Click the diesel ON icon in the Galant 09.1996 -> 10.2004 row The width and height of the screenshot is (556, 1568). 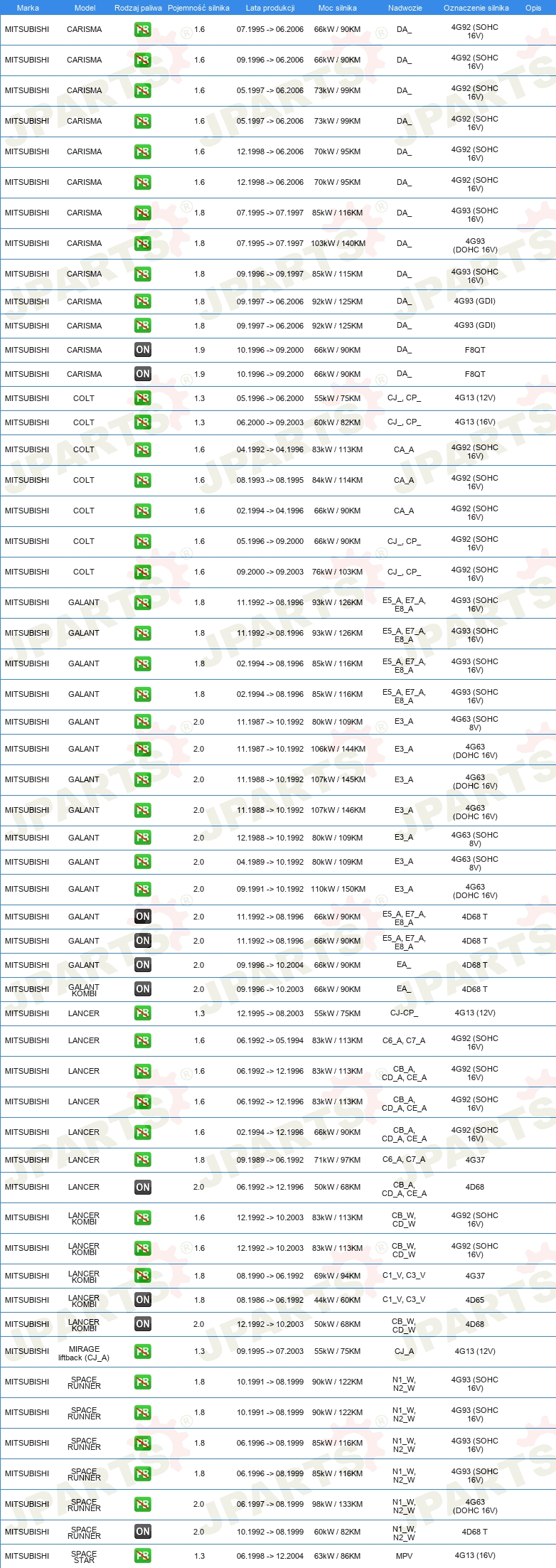143,965
